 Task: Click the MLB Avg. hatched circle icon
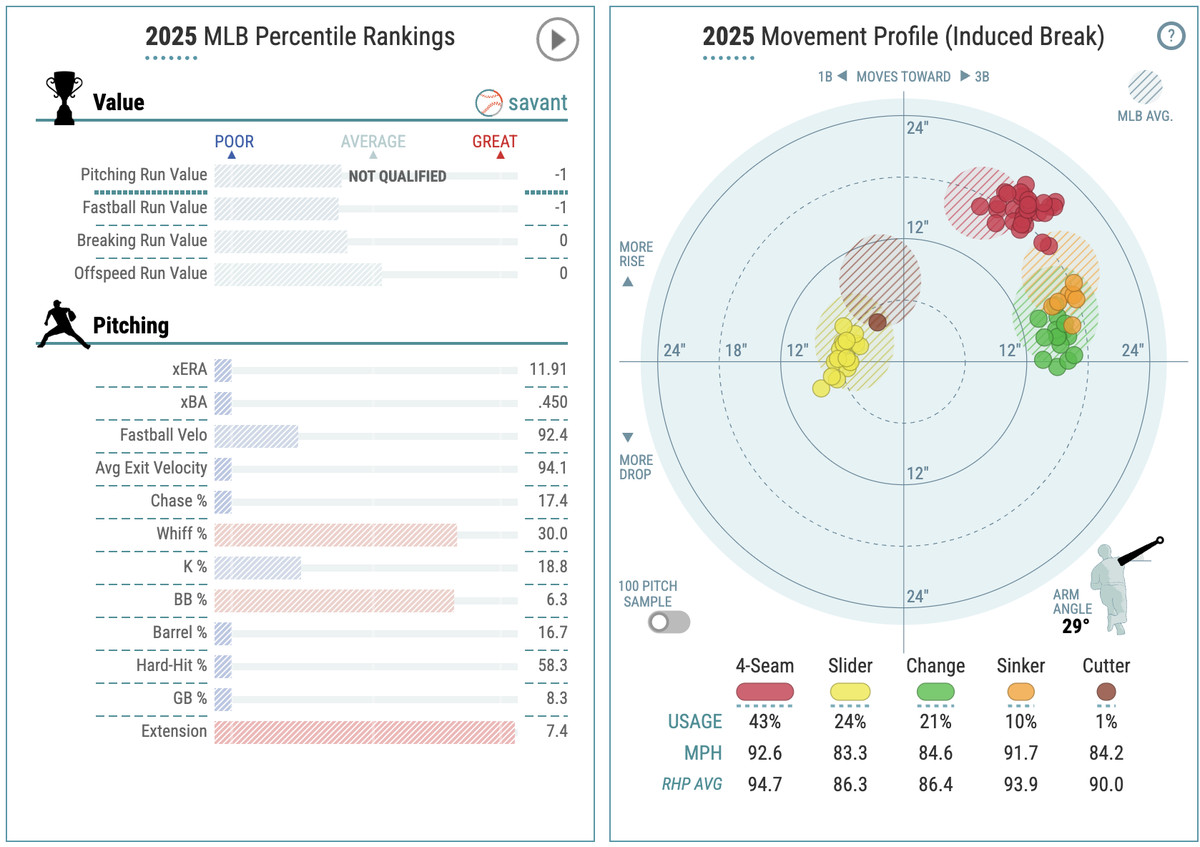point(1145,87)
